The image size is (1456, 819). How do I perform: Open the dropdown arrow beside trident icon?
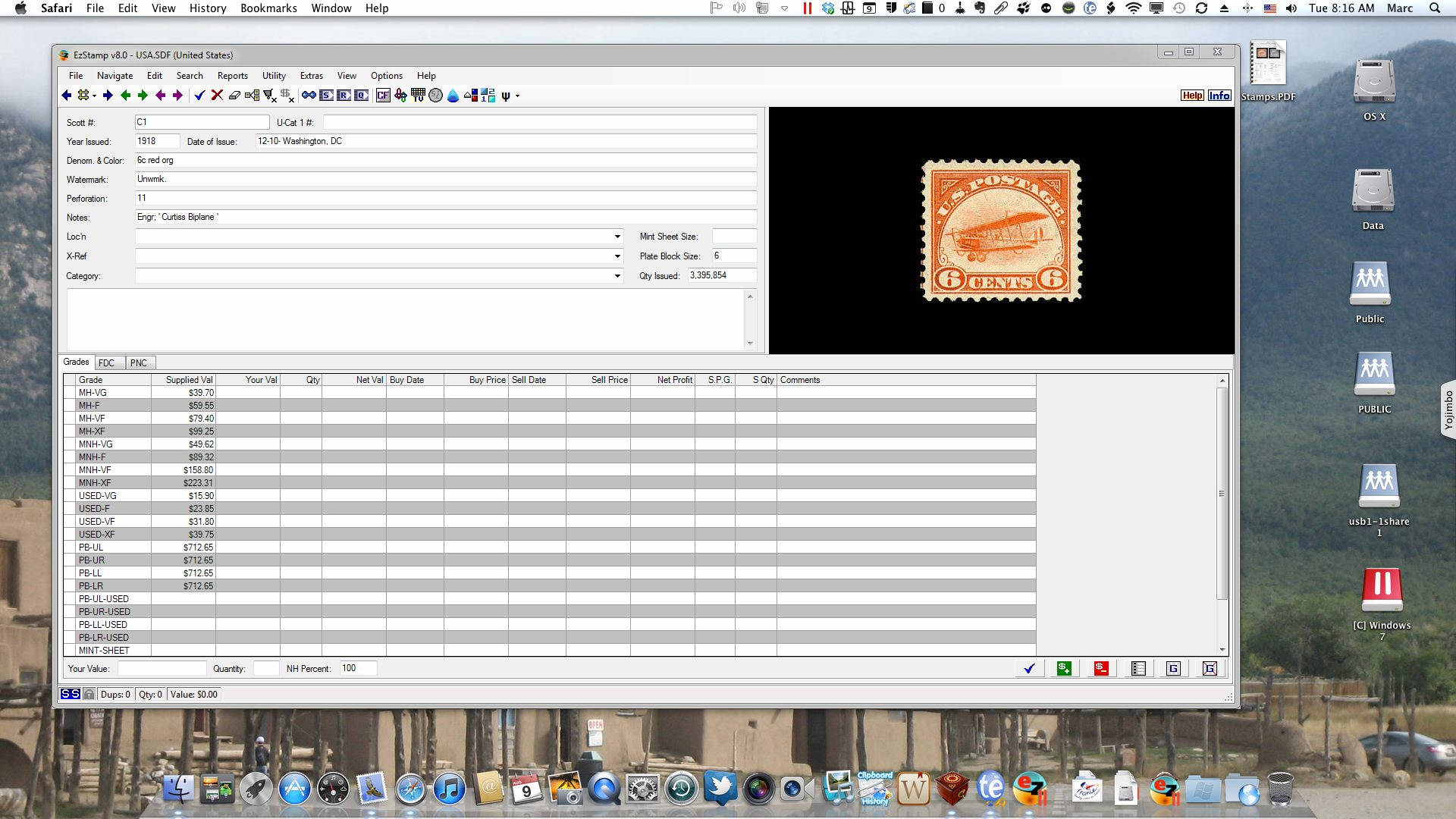(x=517, y=96)
